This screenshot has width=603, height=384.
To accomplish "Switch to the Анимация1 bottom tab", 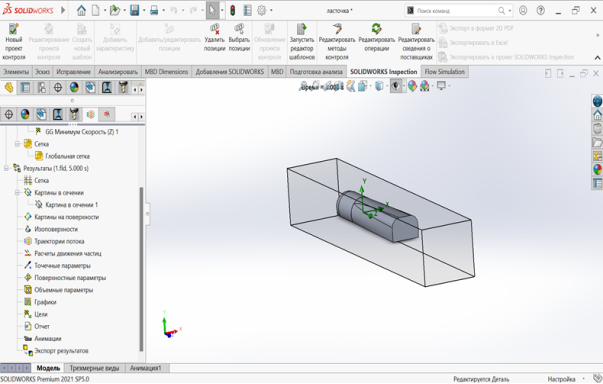I will (x=145, y=368).
